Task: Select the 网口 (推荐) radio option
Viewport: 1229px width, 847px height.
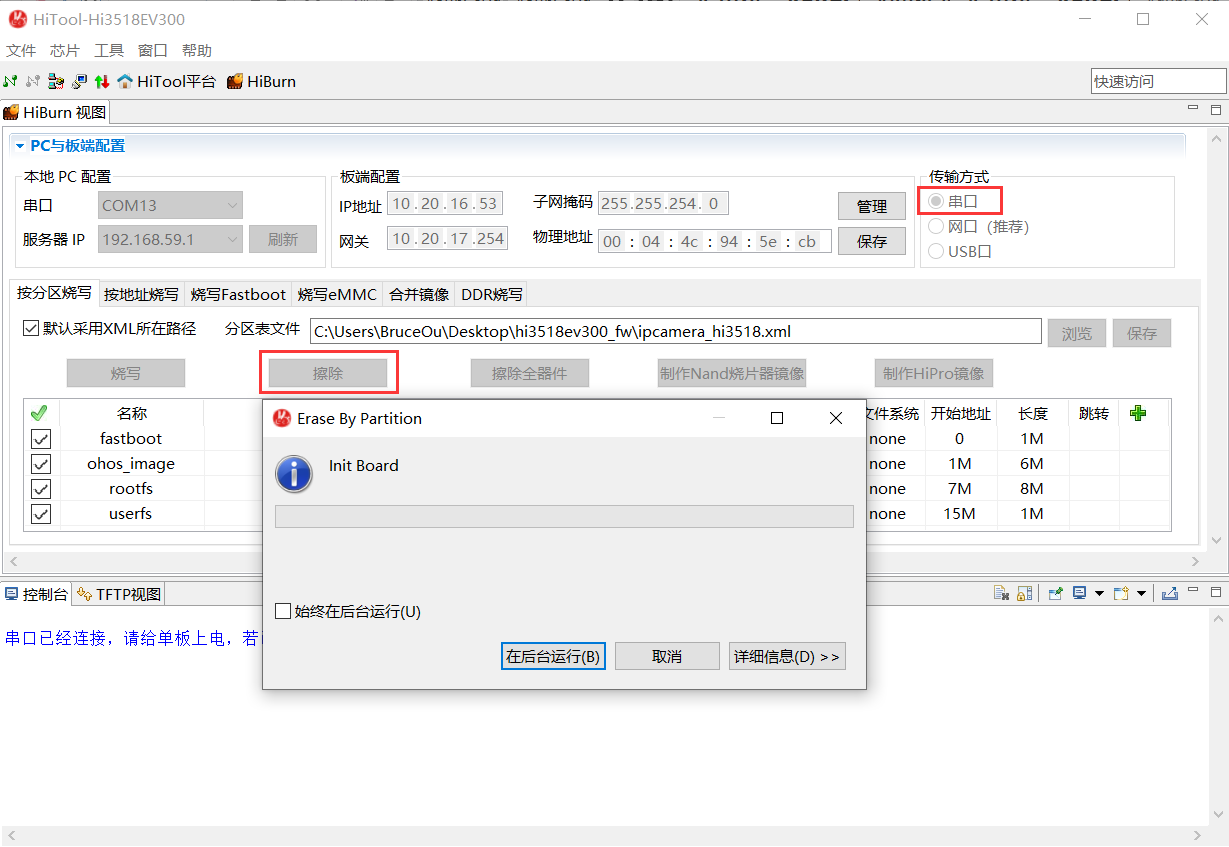Action: tap(936, 226)
